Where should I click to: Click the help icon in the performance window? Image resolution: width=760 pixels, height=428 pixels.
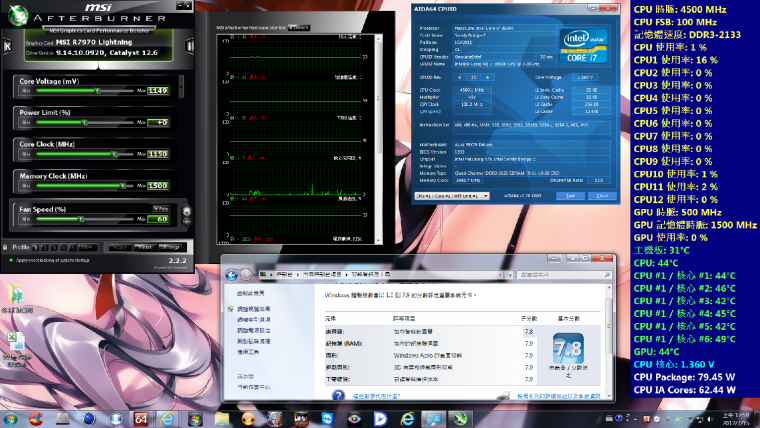coord(335,394)
